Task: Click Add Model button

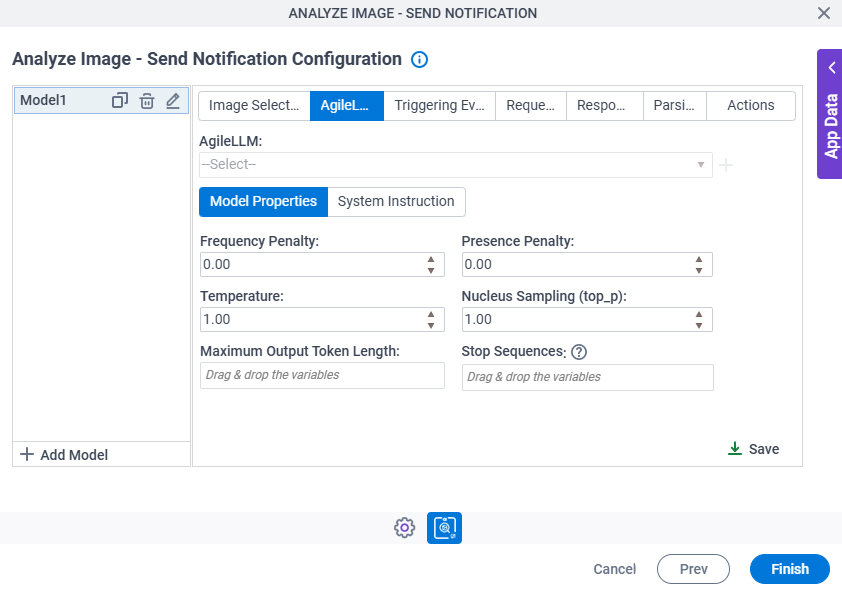Action: [x=64, y=454]
